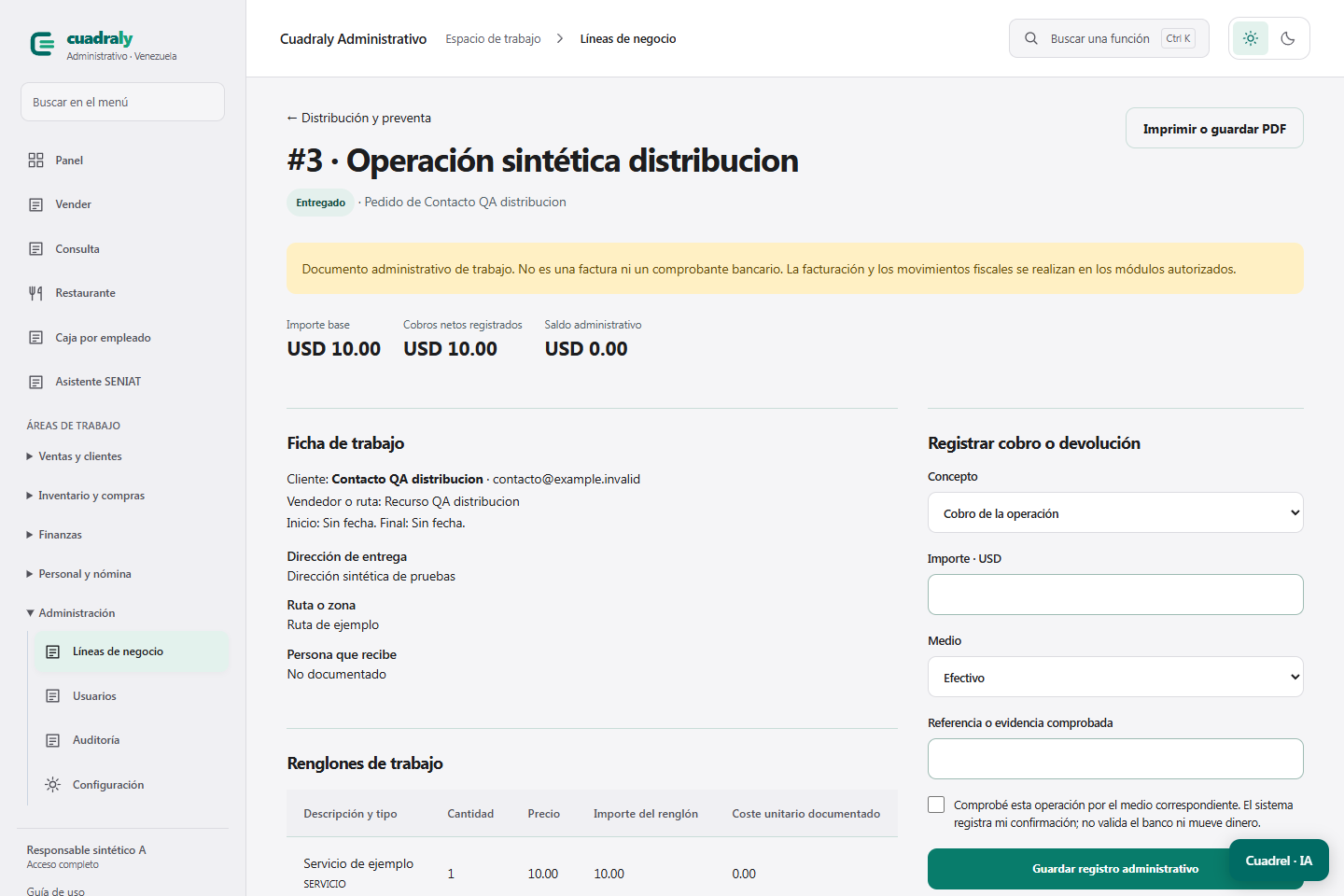Click Importe del renglón column header
Screen dimensions: 1344x896
point(646,814)
